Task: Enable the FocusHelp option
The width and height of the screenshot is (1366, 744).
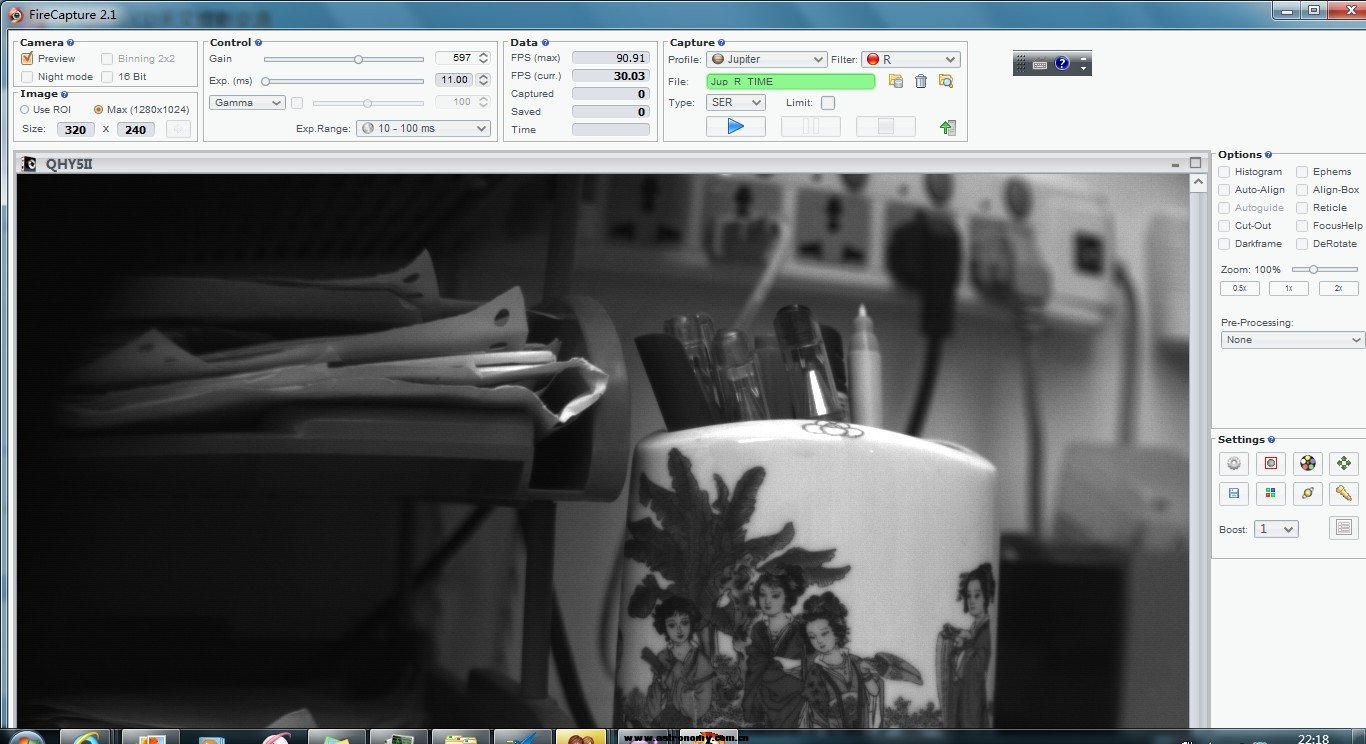Action: 1303,226
